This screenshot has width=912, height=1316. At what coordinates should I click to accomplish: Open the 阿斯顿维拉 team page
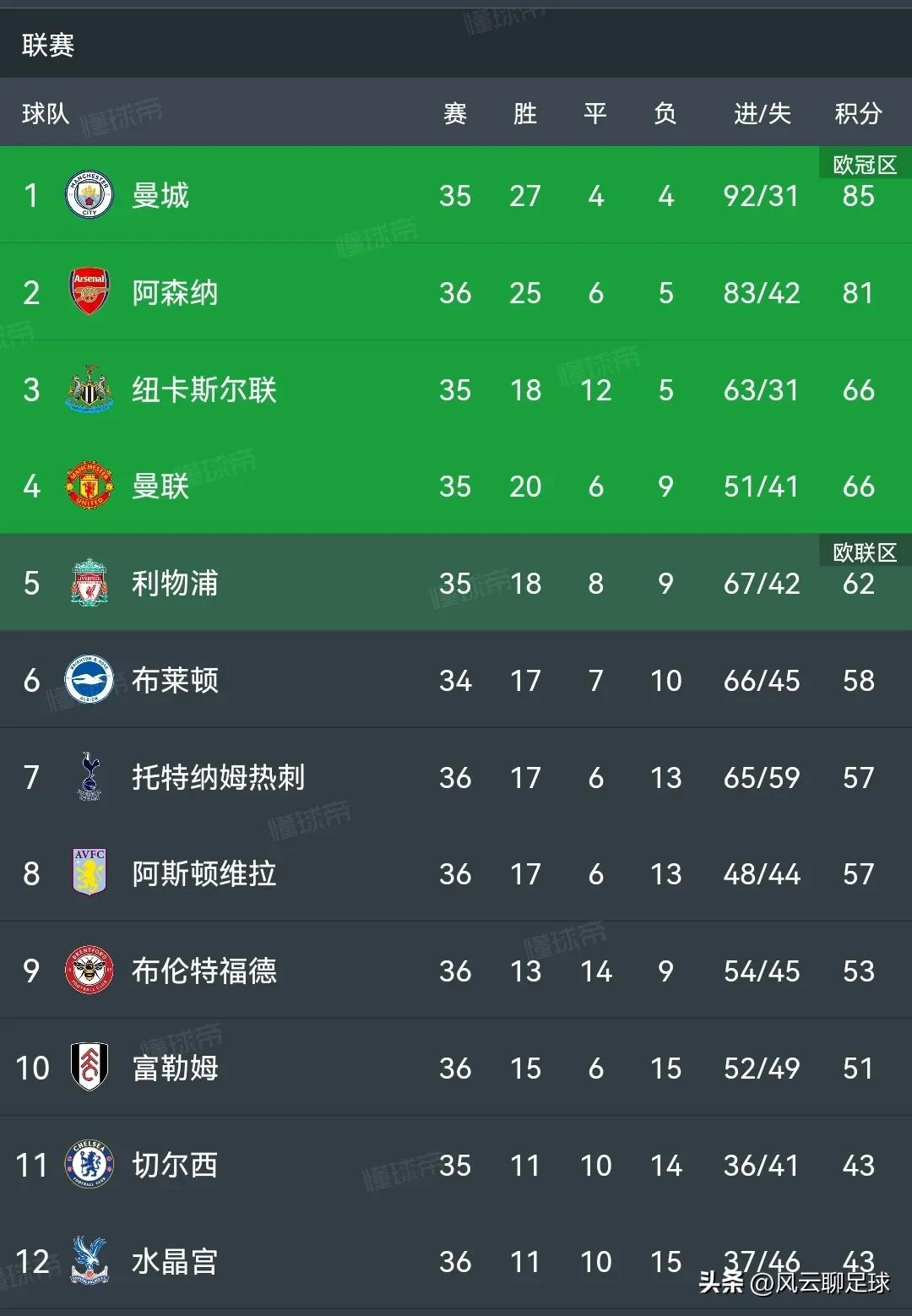point(203,874)
